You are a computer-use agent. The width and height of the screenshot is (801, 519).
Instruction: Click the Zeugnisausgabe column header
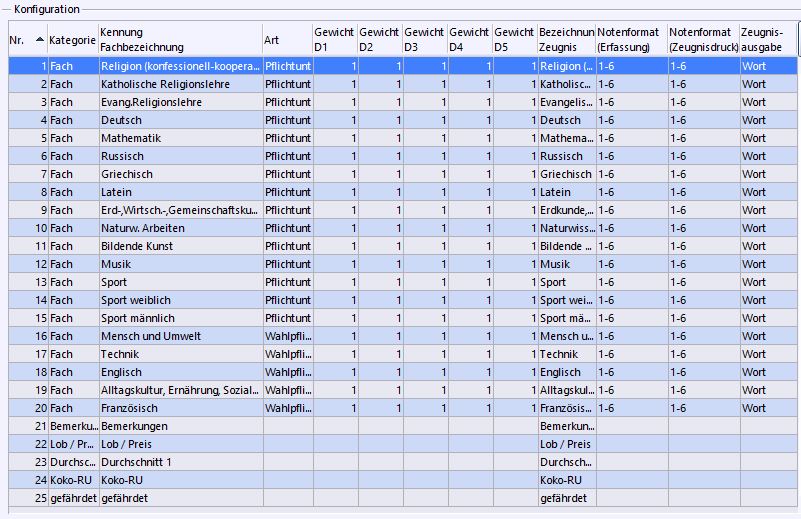click(x=767, y=40)
